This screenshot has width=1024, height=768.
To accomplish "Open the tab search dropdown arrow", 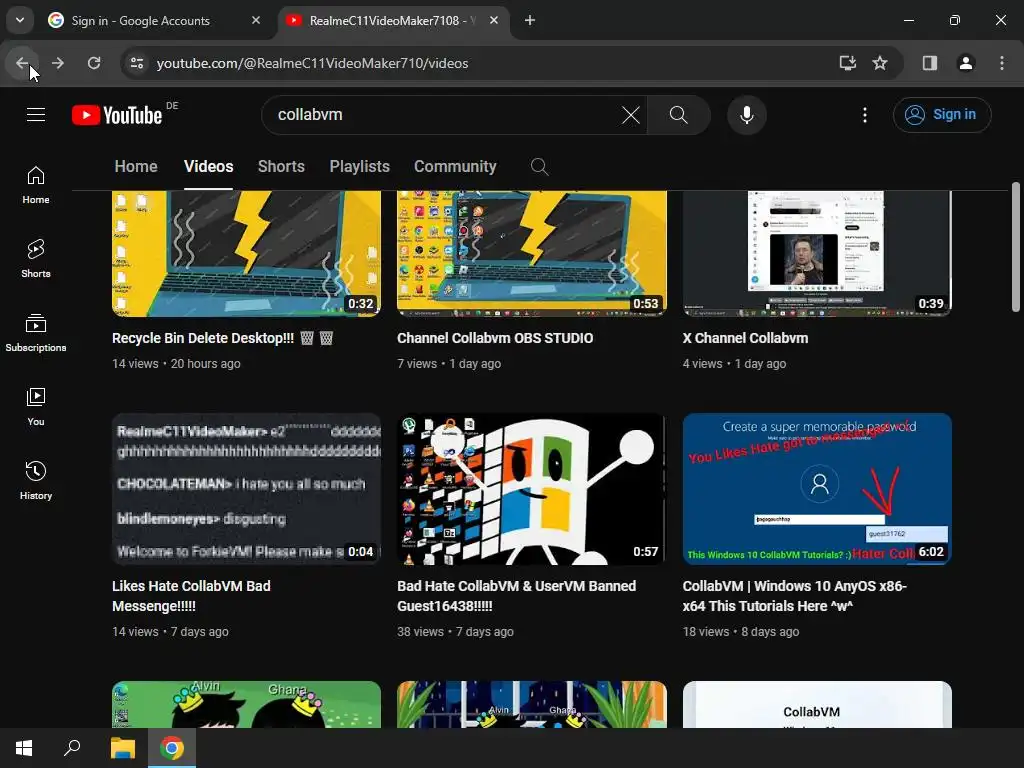I will (20, 20).
